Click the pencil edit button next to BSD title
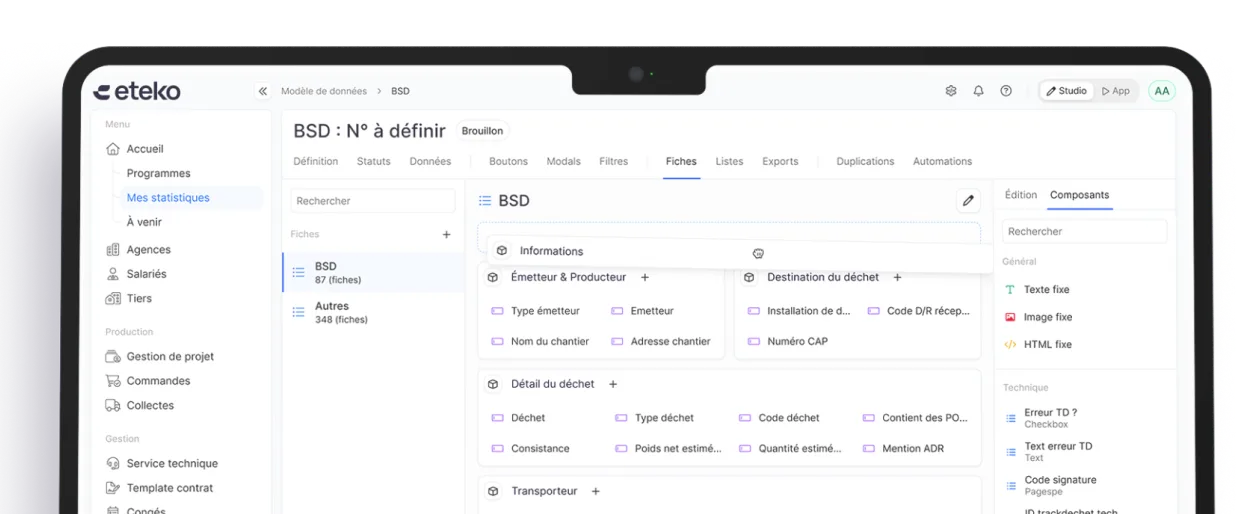The width and height of the screenshot is (1252, 514). tap(967, 201)
